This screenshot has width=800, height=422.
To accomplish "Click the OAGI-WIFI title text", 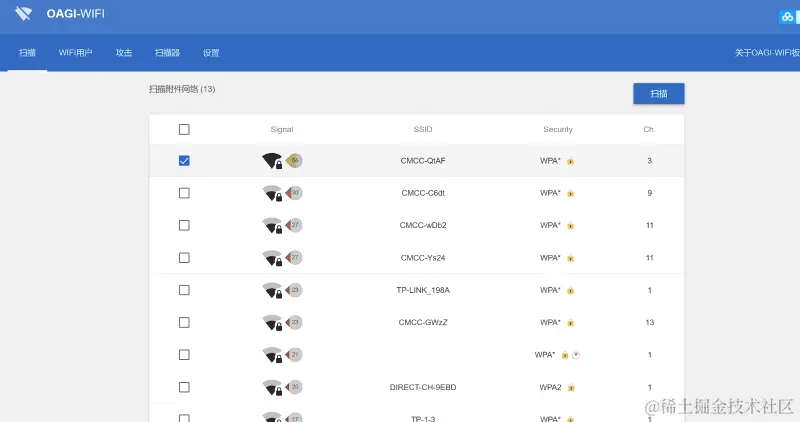I will click(x=76, y=14).
